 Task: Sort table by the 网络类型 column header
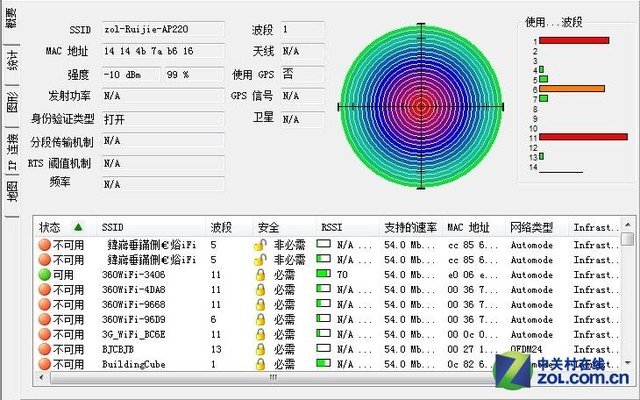pos(537,227)
